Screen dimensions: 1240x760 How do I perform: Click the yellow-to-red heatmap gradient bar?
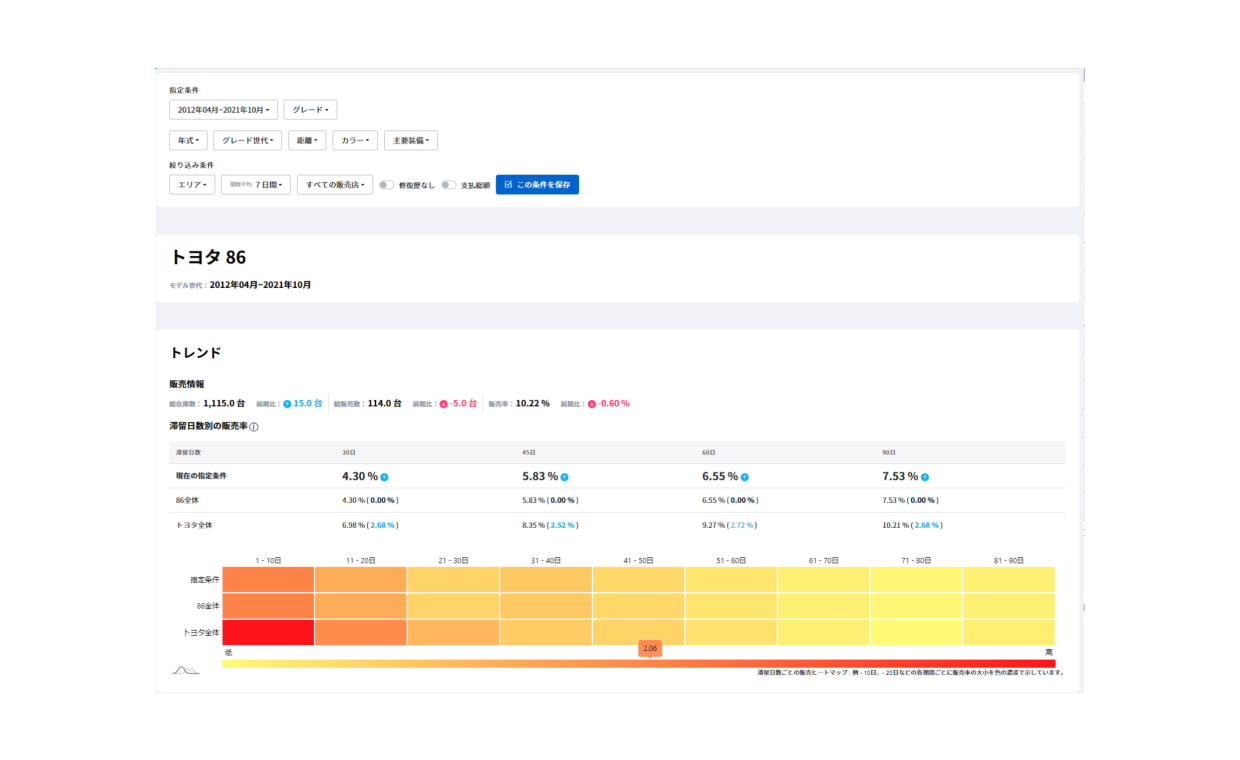pyautogui.click(x=638, y=664)
